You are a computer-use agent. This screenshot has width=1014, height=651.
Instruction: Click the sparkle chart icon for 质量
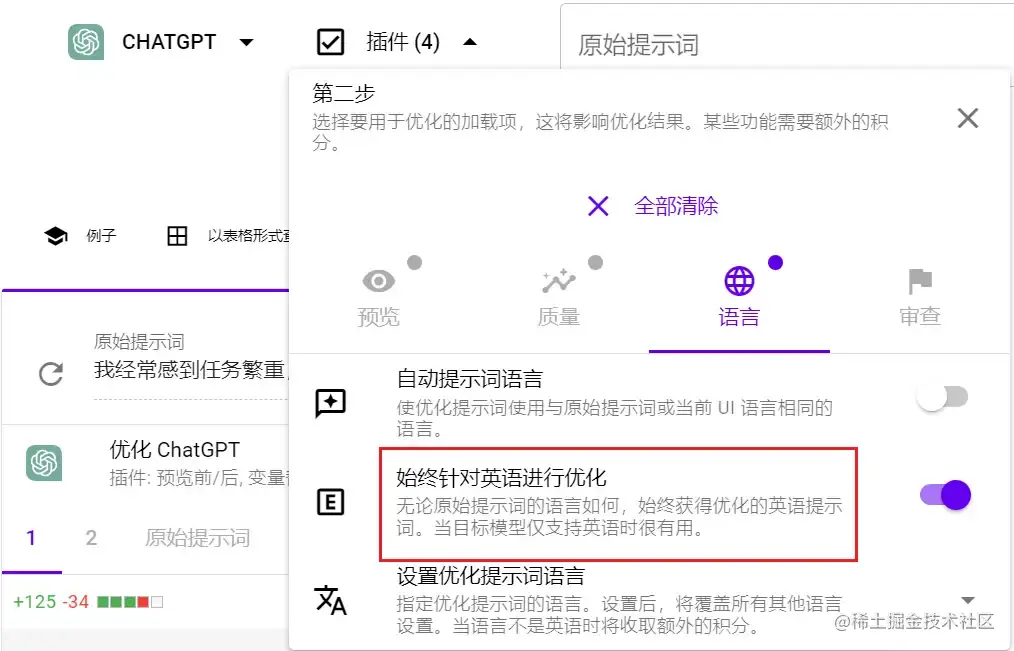[x=559, y=281]
